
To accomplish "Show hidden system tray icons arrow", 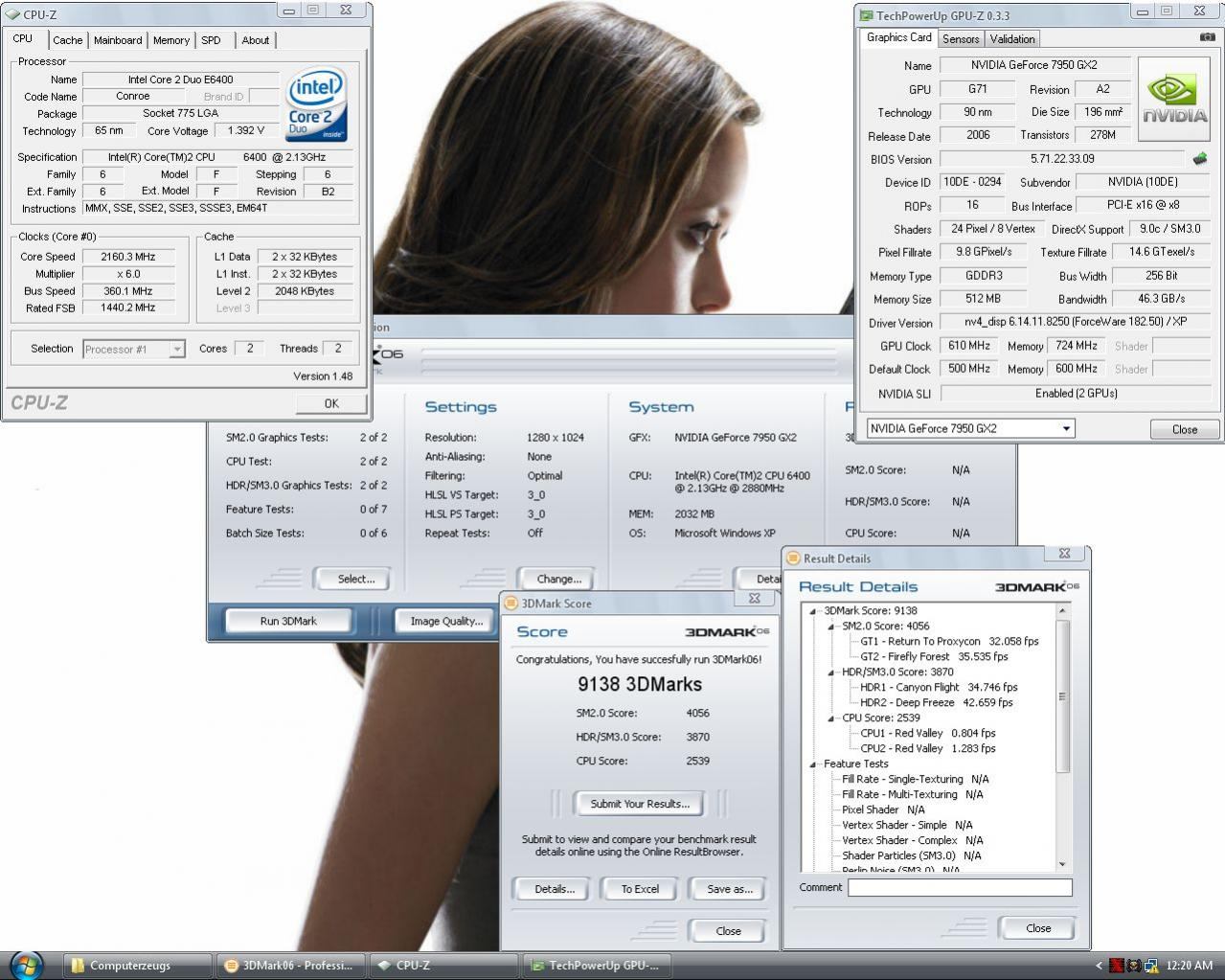I will click(x=1098, y=966).
